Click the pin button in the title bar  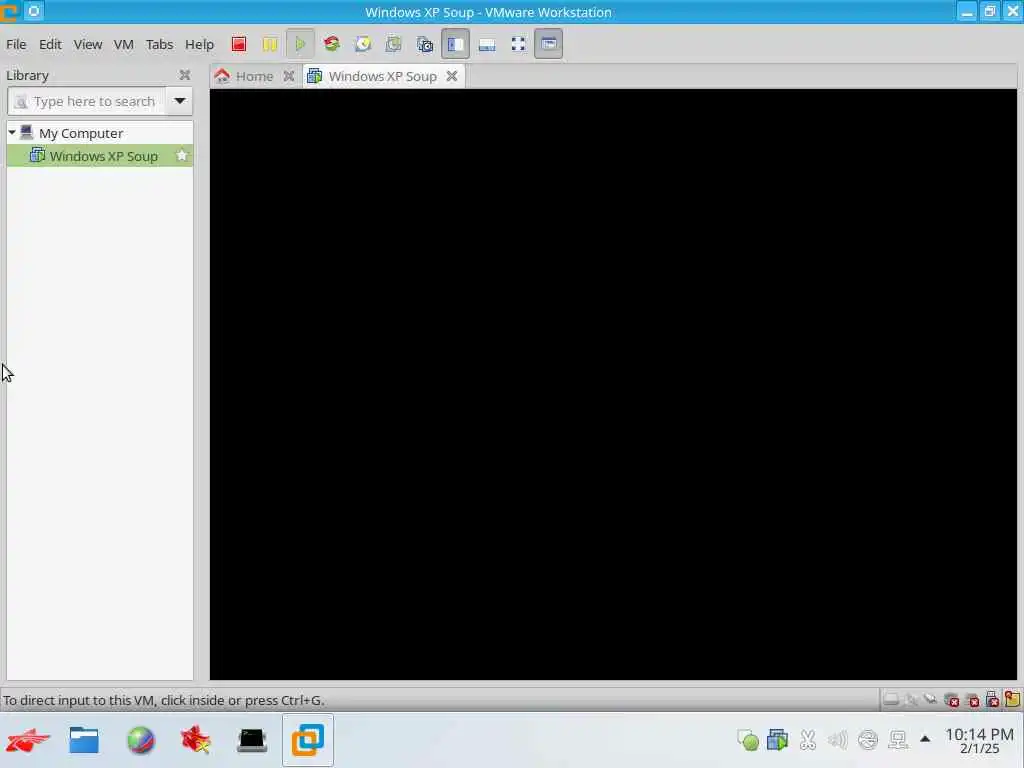pyautogui.click(x=34, y=11)
